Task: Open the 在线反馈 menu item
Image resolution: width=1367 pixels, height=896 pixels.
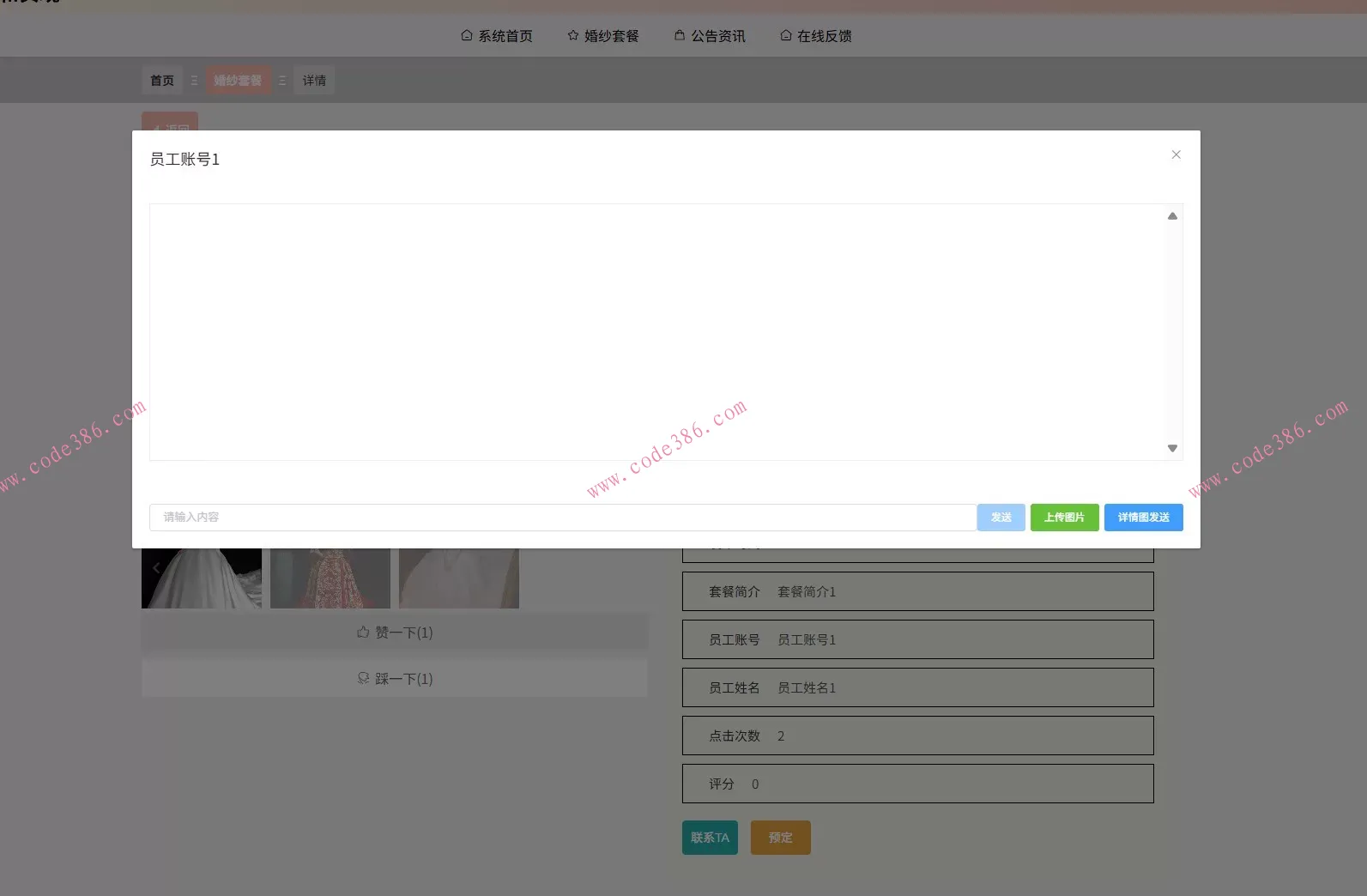Action: click(x=816, y=36)
